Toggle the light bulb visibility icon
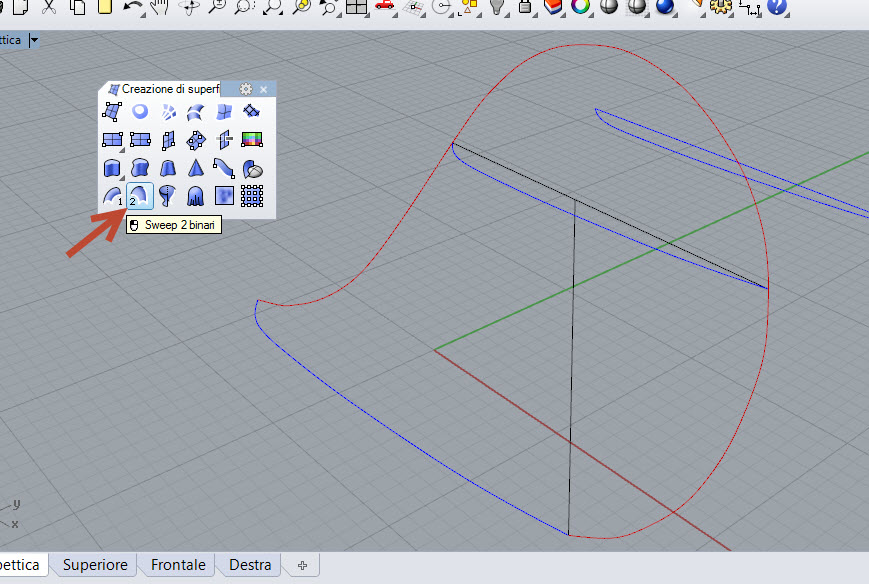The image size is (869, 584). click(x=497, y=8)
